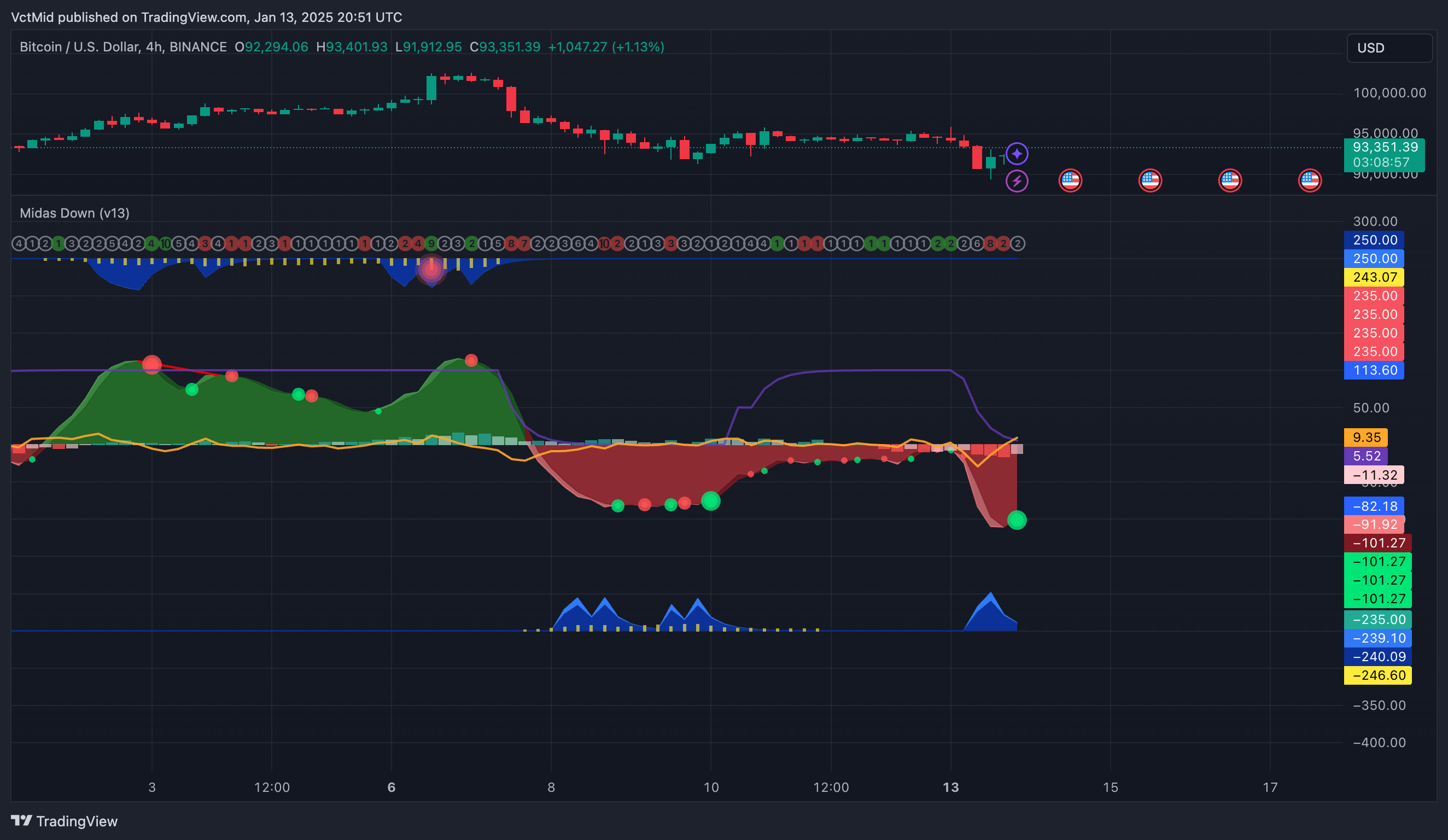
Task: Select the Midas Down (v13) indicator title
Action: click(x=75, y=213)
